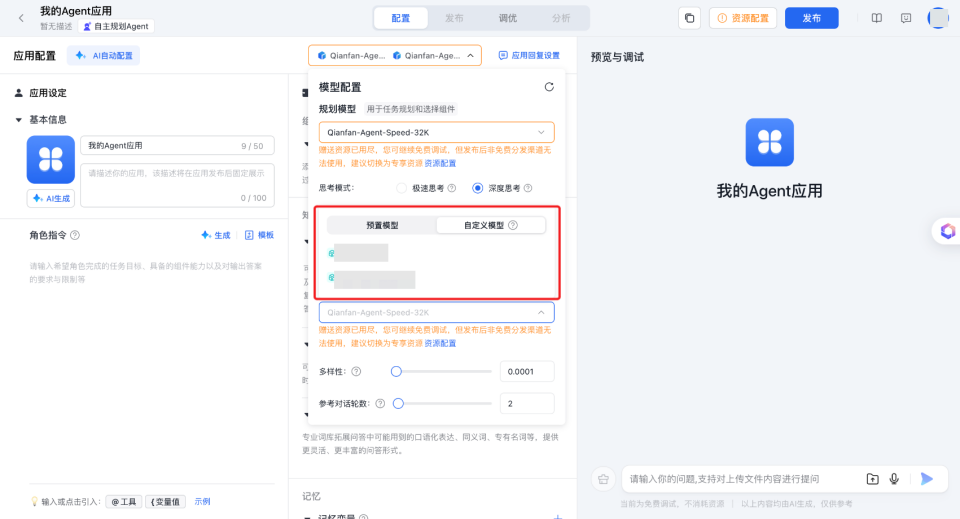
Task: Collapse the 基本信息 section
Action: pos(18,120)
